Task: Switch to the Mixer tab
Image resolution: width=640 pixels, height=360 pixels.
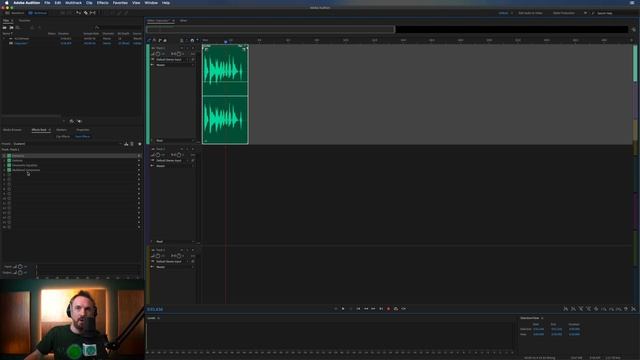Action: tap(183, 20)
